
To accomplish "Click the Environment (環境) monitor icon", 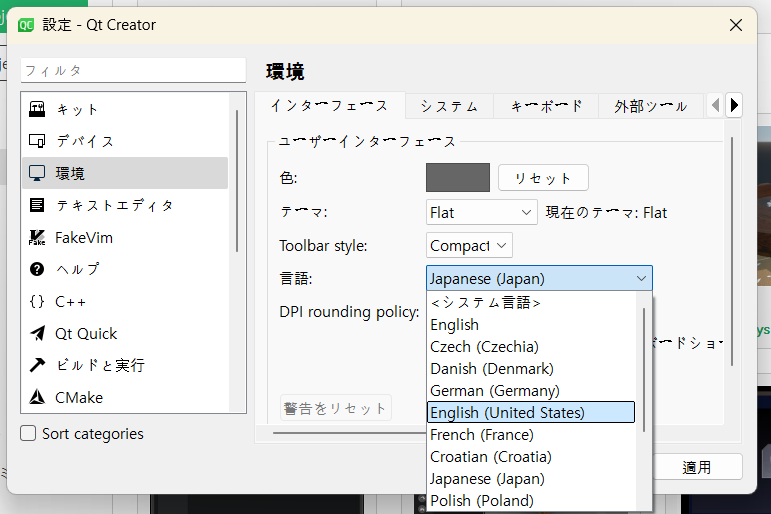I will [37, 173].
